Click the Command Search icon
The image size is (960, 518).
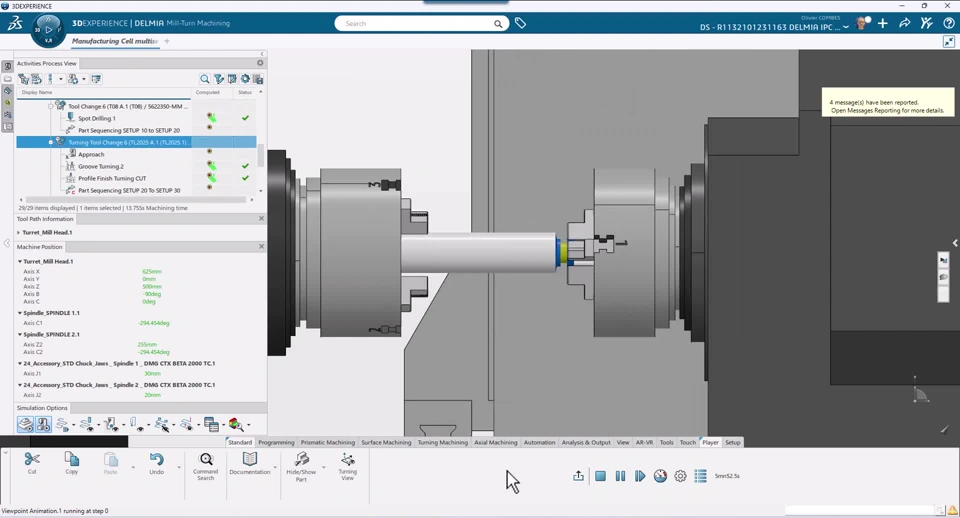pyautogui.click(x=206, y=460)
